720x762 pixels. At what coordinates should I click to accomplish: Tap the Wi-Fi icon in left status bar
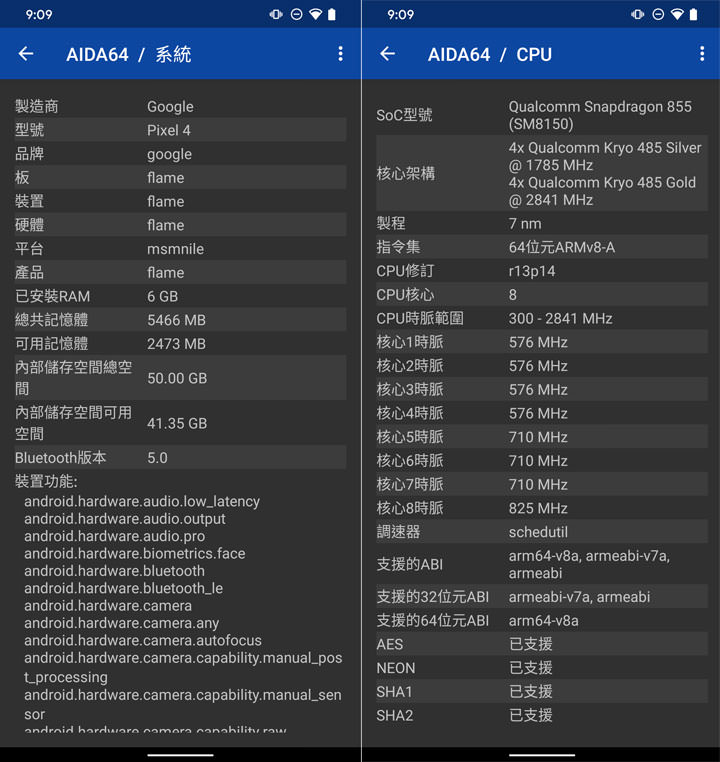pos(316,15)
